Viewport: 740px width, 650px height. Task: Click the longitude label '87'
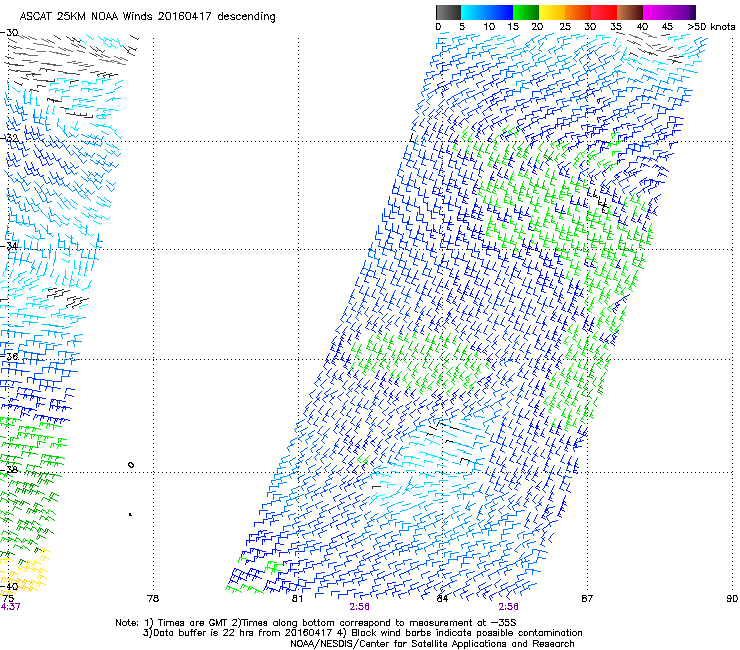[x=587, y=599]
